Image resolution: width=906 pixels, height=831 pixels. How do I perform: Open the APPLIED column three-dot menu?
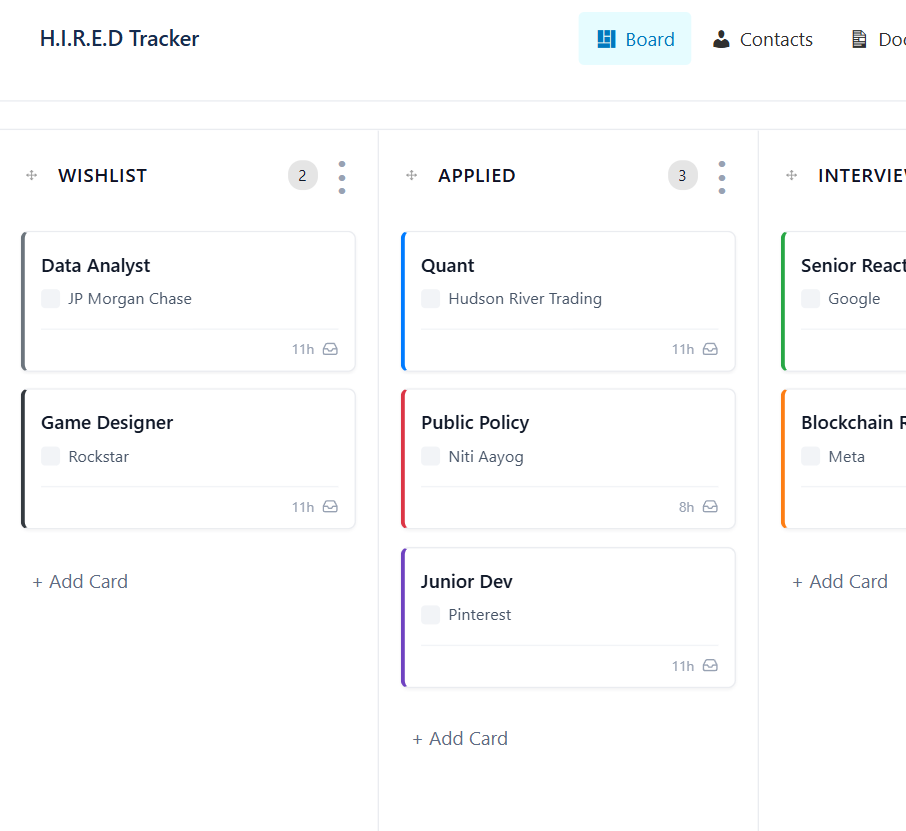tap(722, 177)
